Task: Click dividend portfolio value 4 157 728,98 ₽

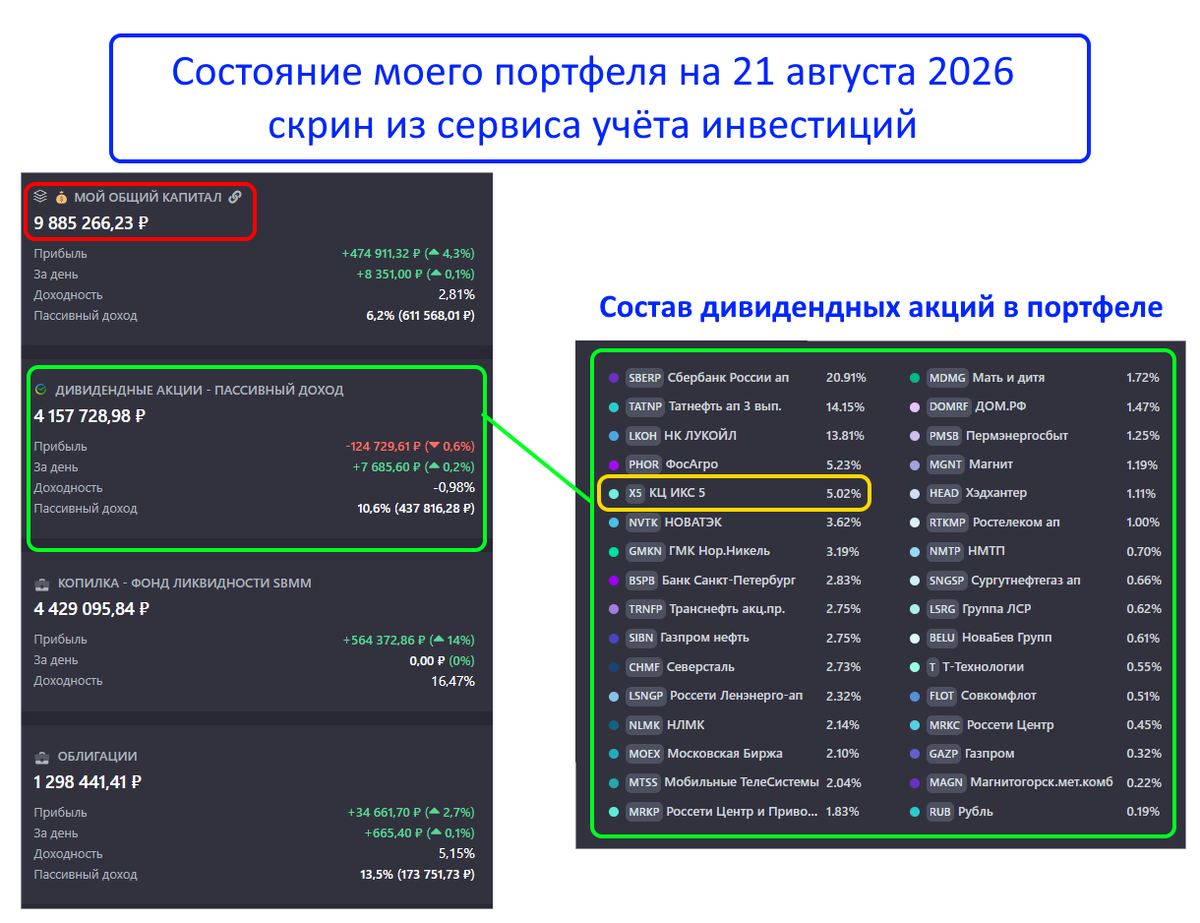Action: click(90, 416)
